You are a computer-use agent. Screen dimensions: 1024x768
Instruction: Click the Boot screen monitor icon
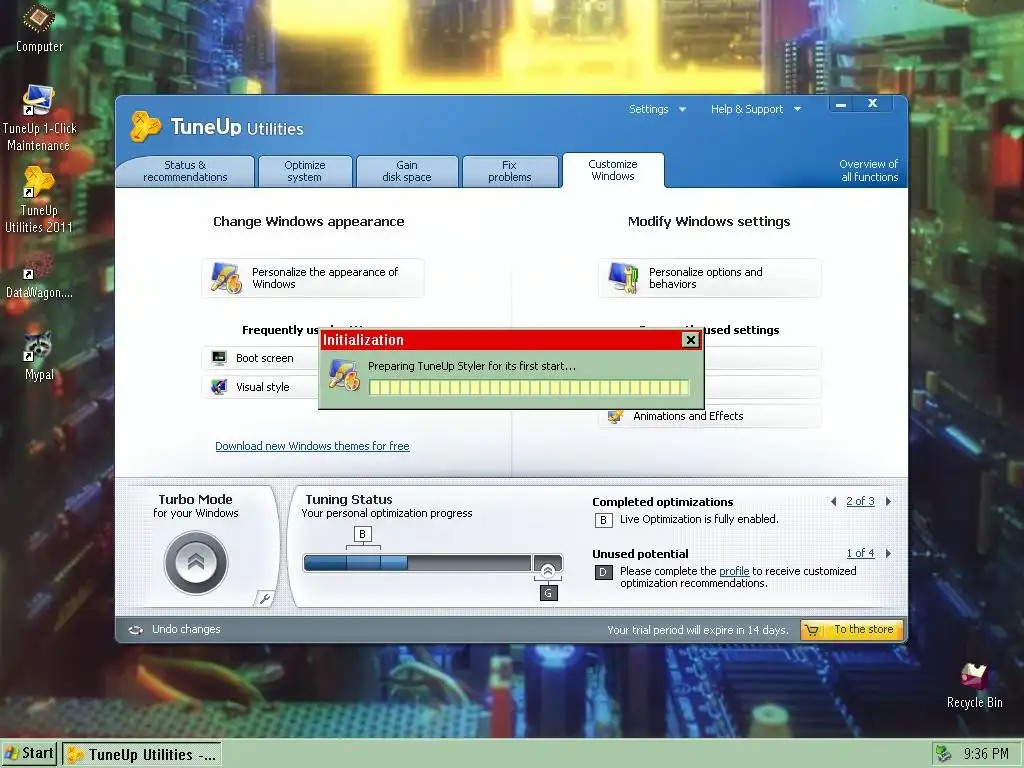(x=219, y=358)
